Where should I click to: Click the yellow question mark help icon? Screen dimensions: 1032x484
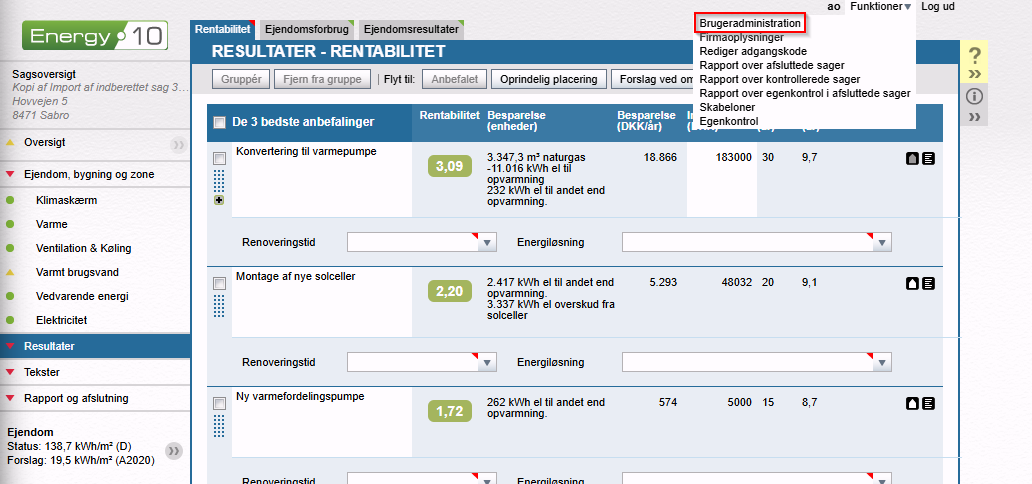[975, 56]
